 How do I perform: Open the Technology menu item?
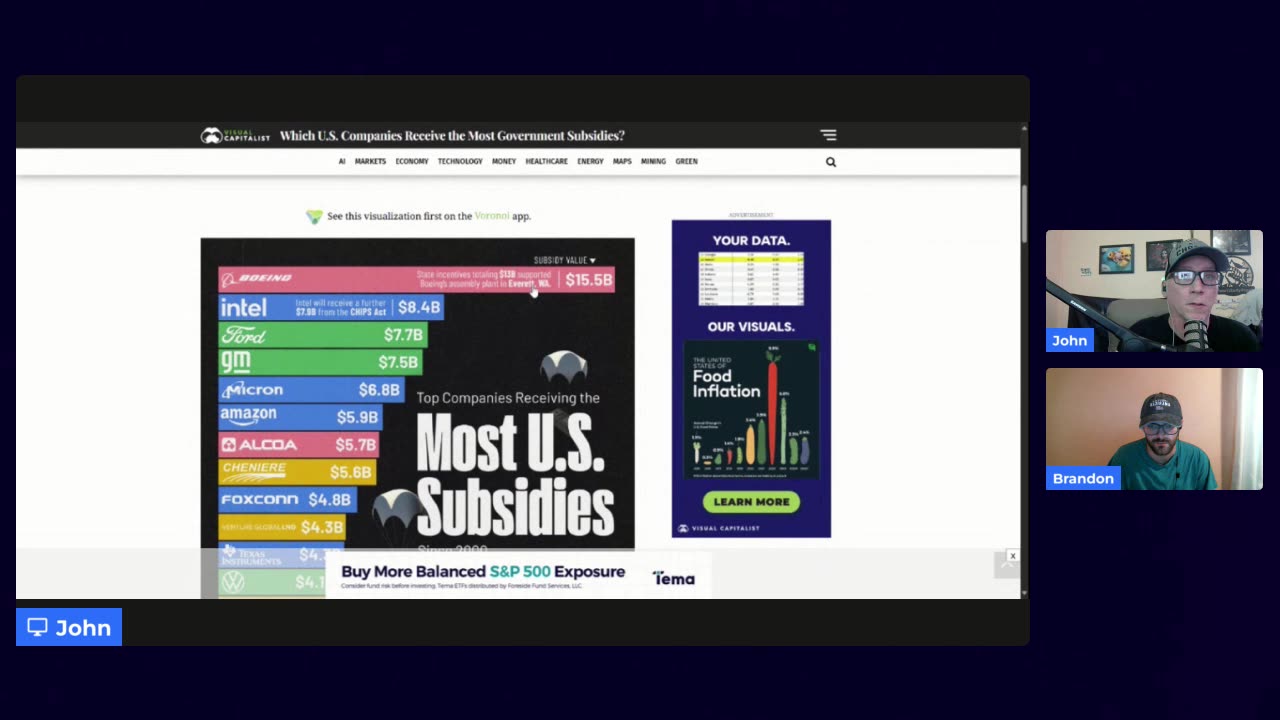[460, 161]
